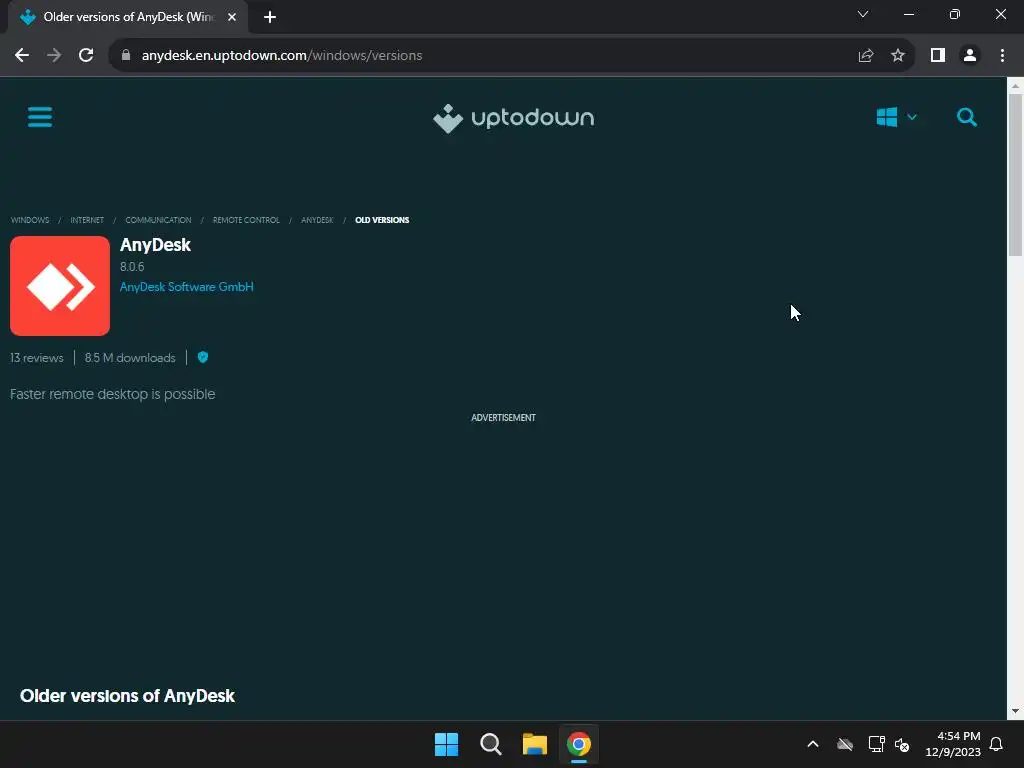Open the WINDOWS breadcrumb link

(30, 220)
